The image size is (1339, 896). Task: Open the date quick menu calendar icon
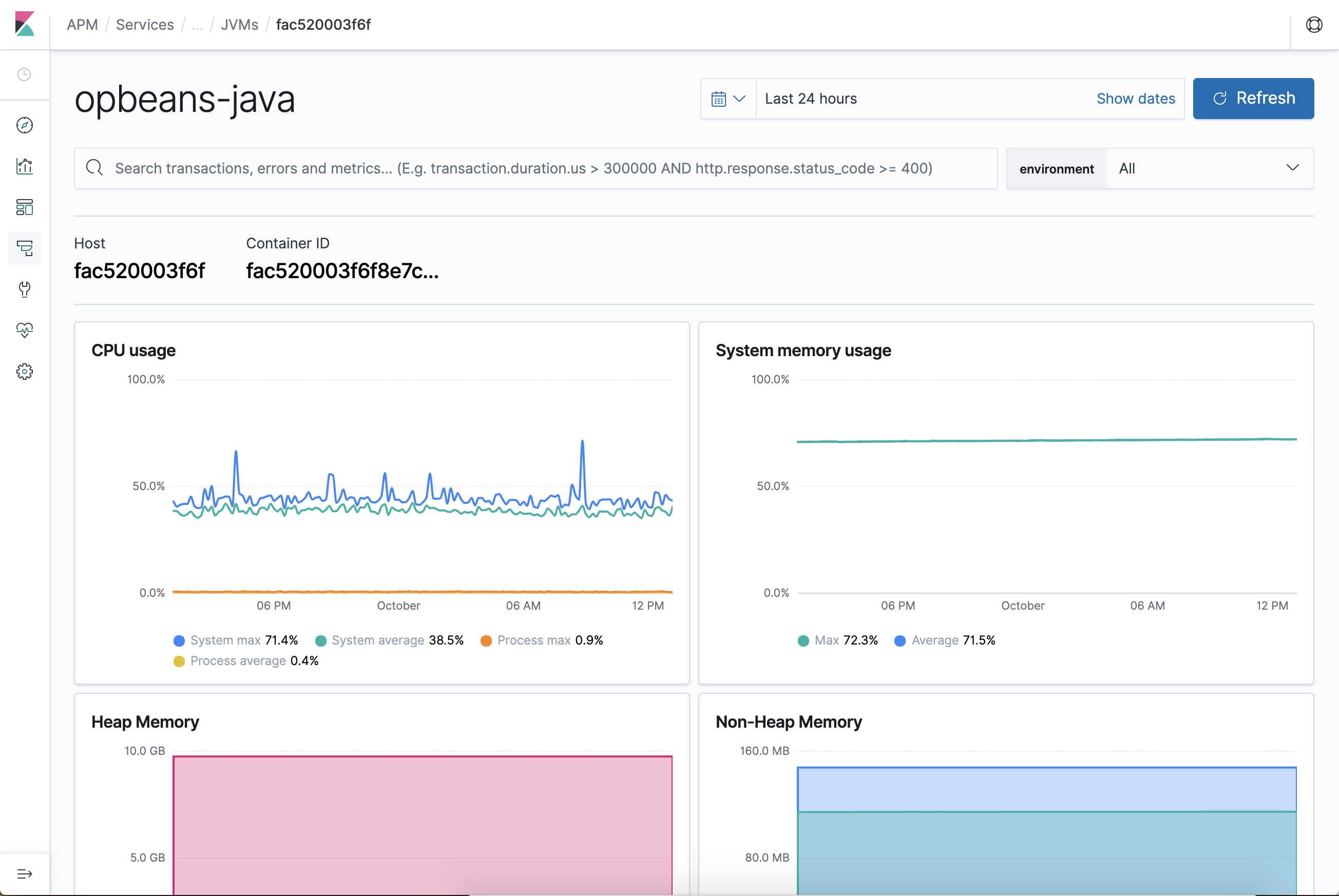[x=728, y=99]
